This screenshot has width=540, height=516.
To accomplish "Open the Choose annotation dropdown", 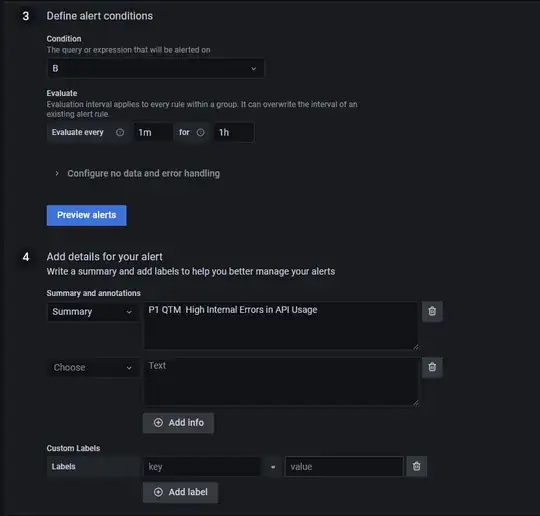I will point(93,368).
